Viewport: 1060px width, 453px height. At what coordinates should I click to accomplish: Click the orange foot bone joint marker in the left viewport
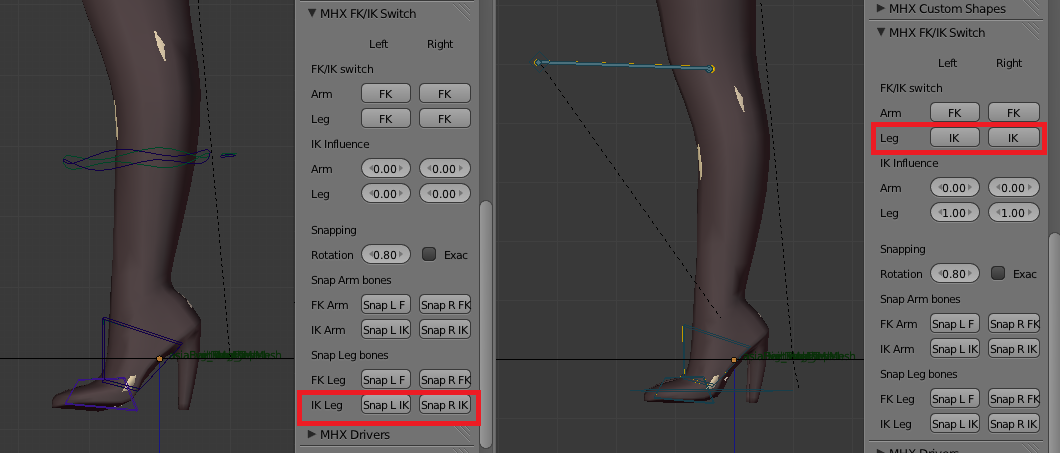[x=160, y=358]
